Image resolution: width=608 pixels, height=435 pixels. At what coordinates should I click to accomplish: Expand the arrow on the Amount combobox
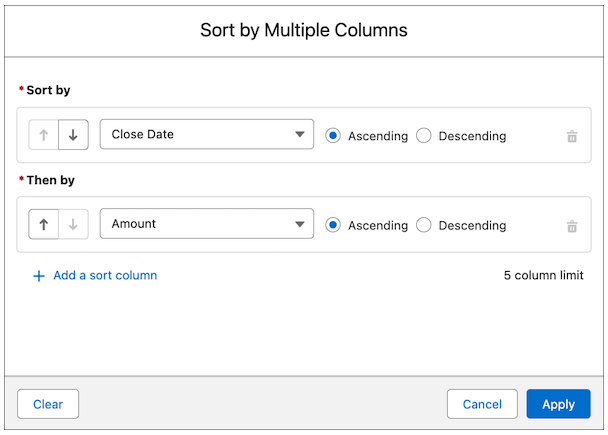tap(299, 225)
